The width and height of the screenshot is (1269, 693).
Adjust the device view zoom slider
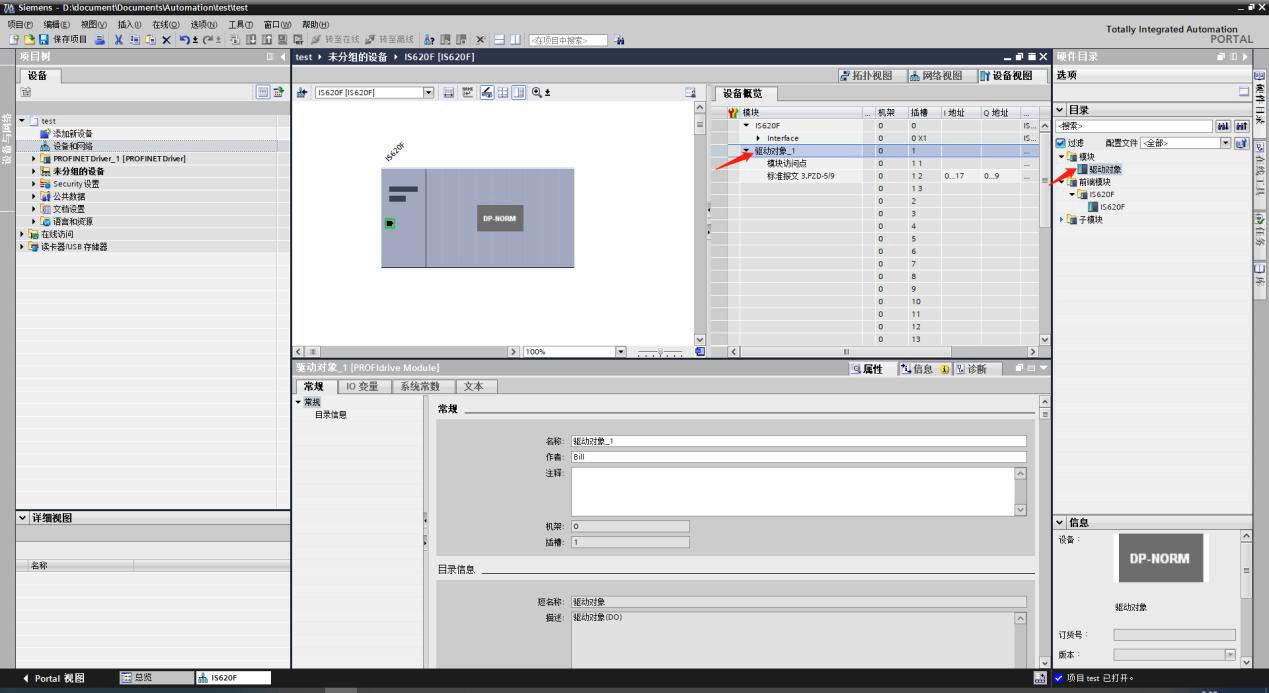point(658,351)
